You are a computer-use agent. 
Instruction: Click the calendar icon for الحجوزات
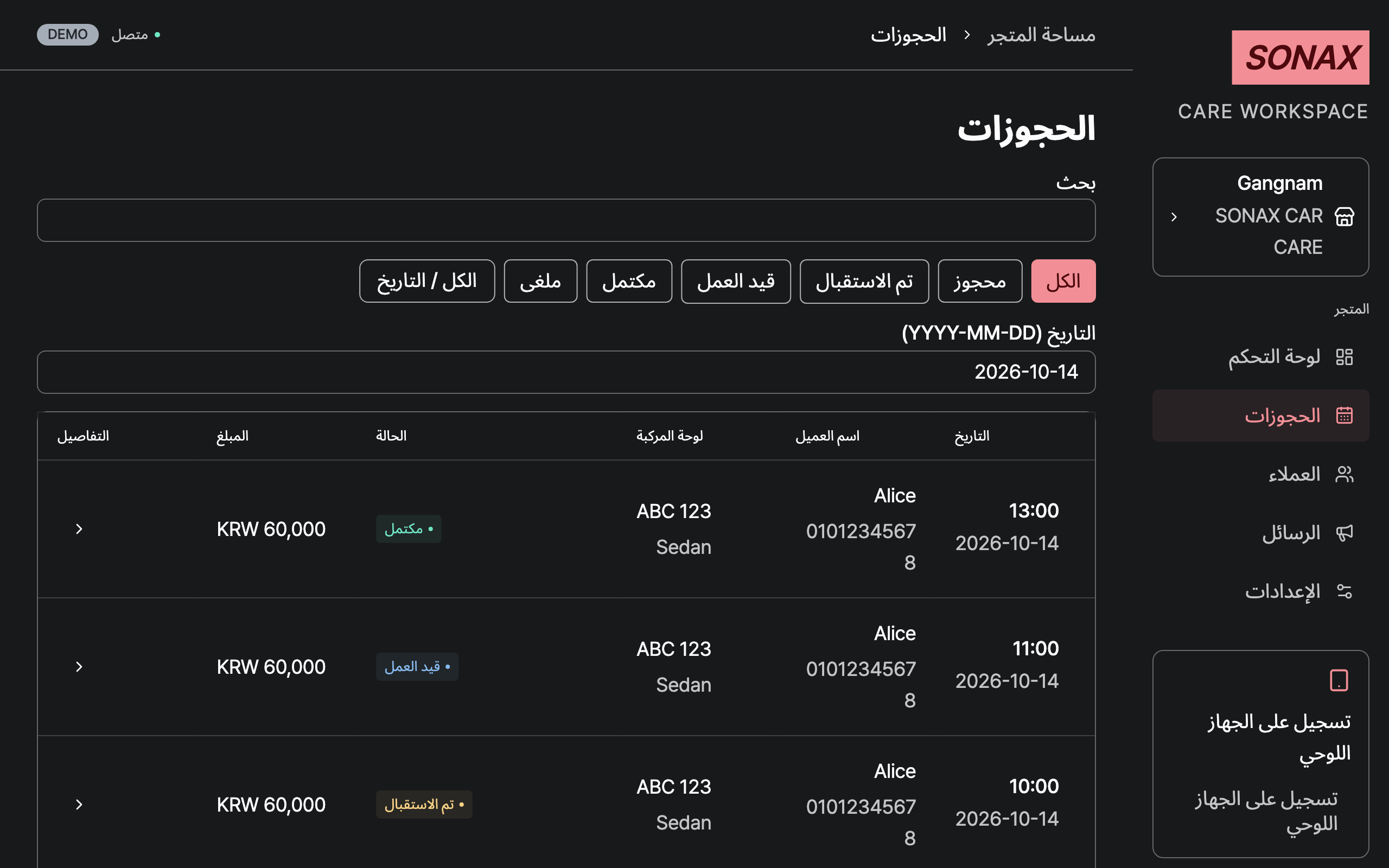pyautogui.click(x=1344, y=415)
